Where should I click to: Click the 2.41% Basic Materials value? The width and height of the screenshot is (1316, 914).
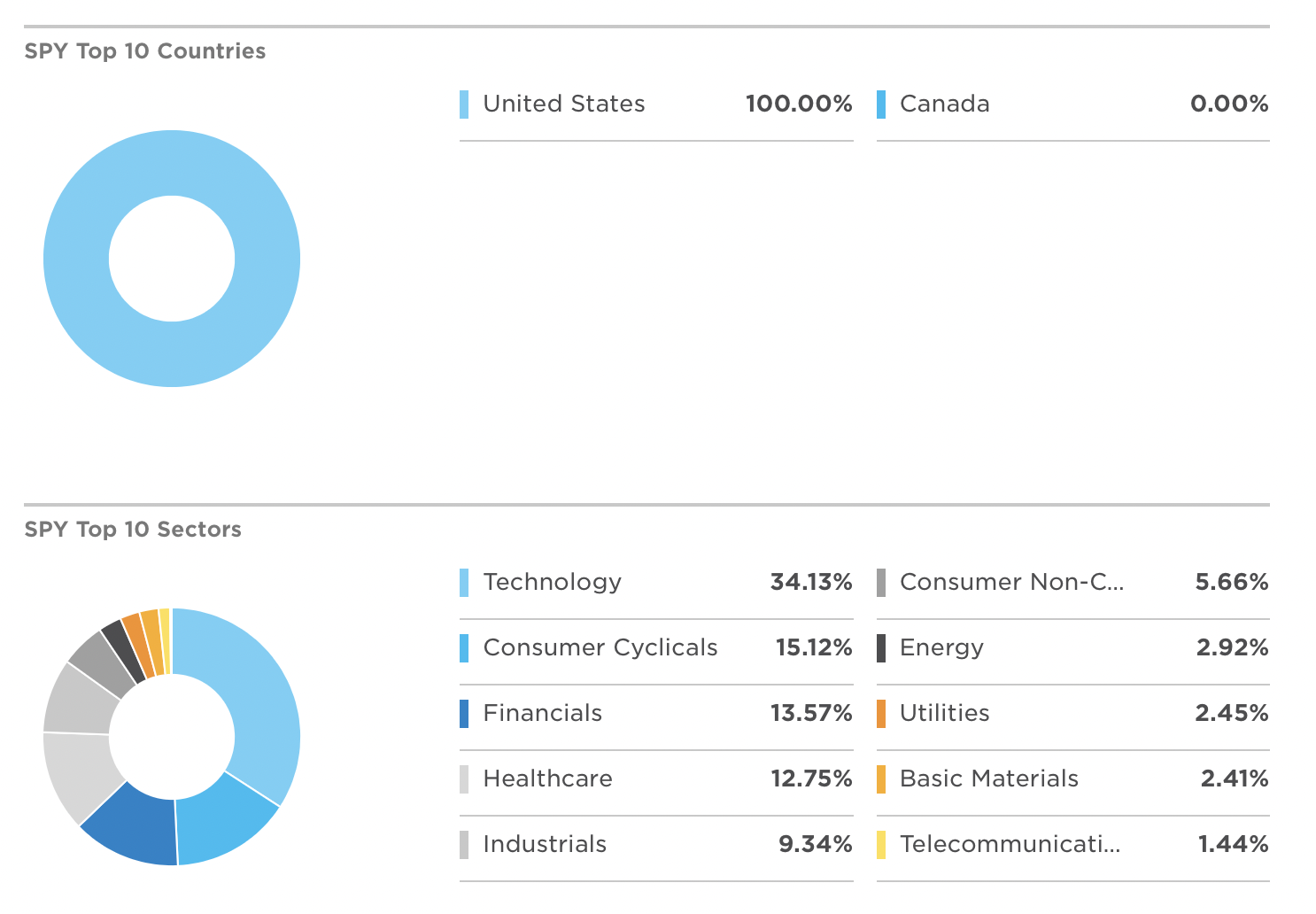coord(1235,778)
